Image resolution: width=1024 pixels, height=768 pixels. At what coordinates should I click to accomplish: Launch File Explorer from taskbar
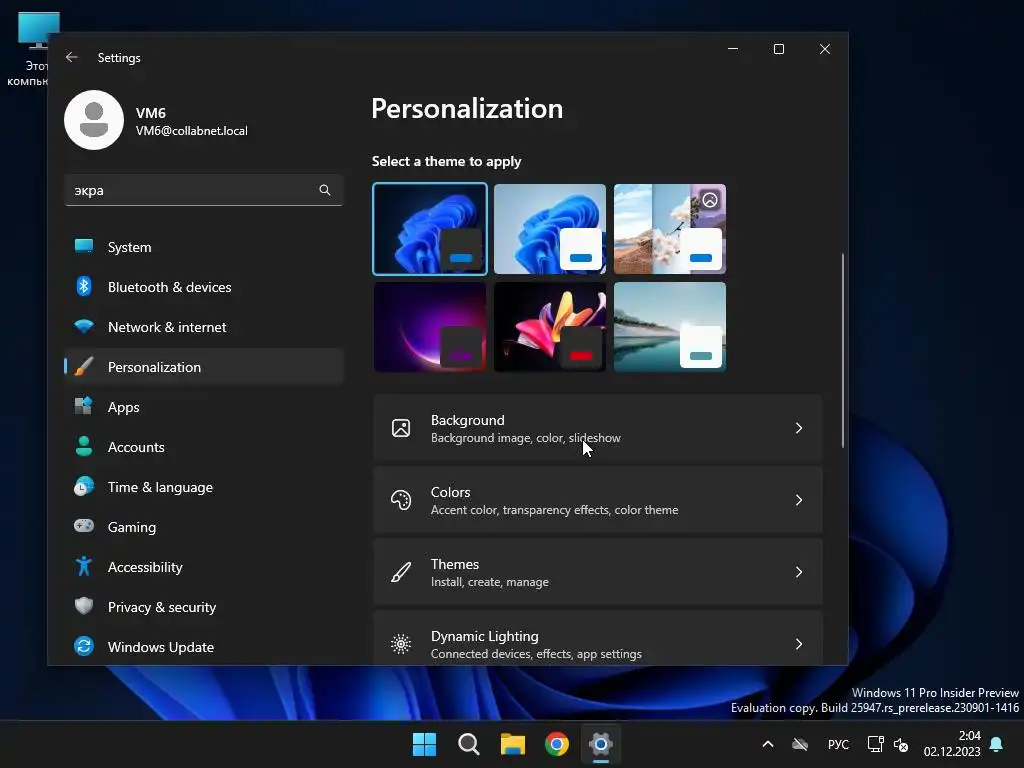point(513,744)
